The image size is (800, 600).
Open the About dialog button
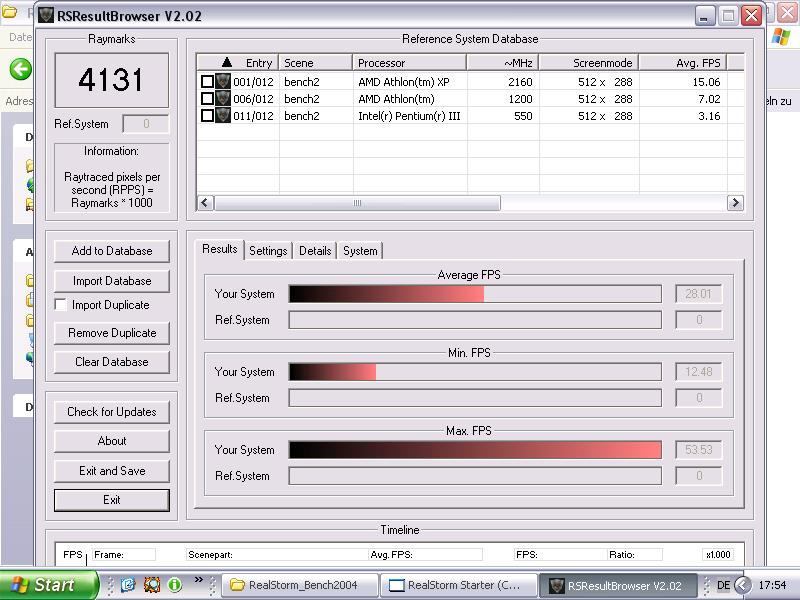pos(112,441)
